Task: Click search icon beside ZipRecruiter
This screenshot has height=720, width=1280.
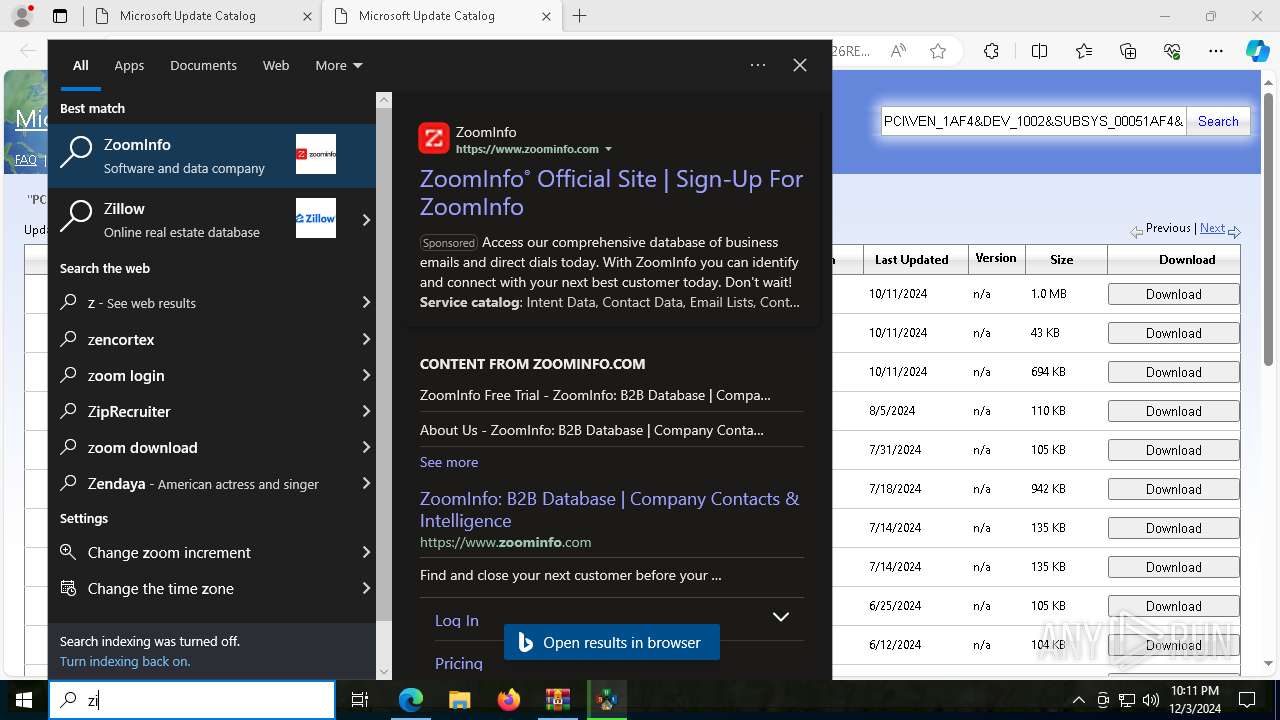Action: (x=69, y=411)
